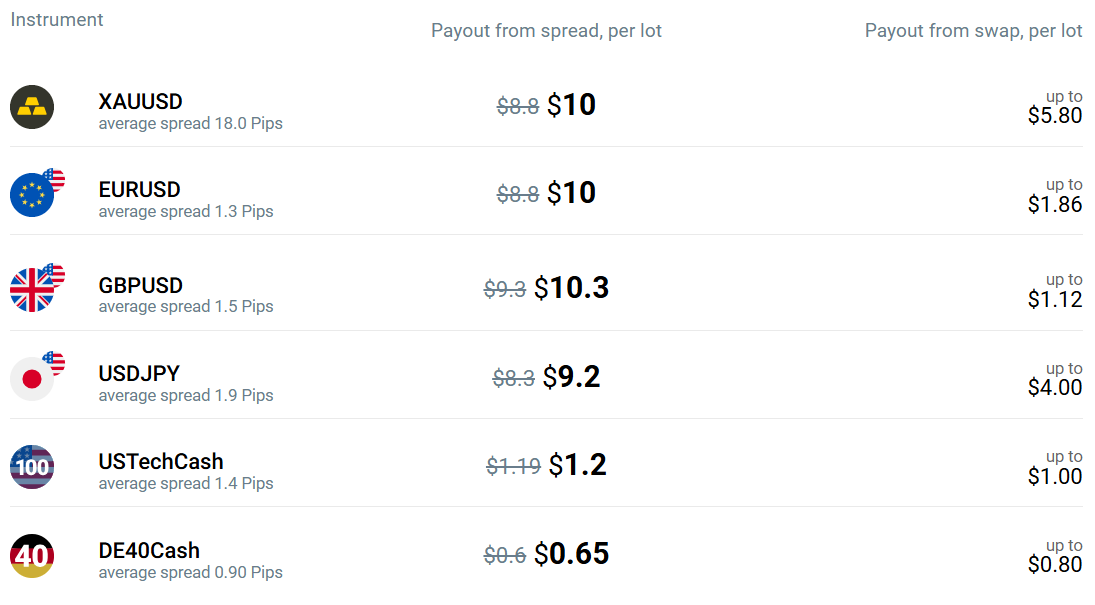This screenshot has height=605, width=1095.
Task: Open the USTechCash instrument name
Action: coord(161,462)
